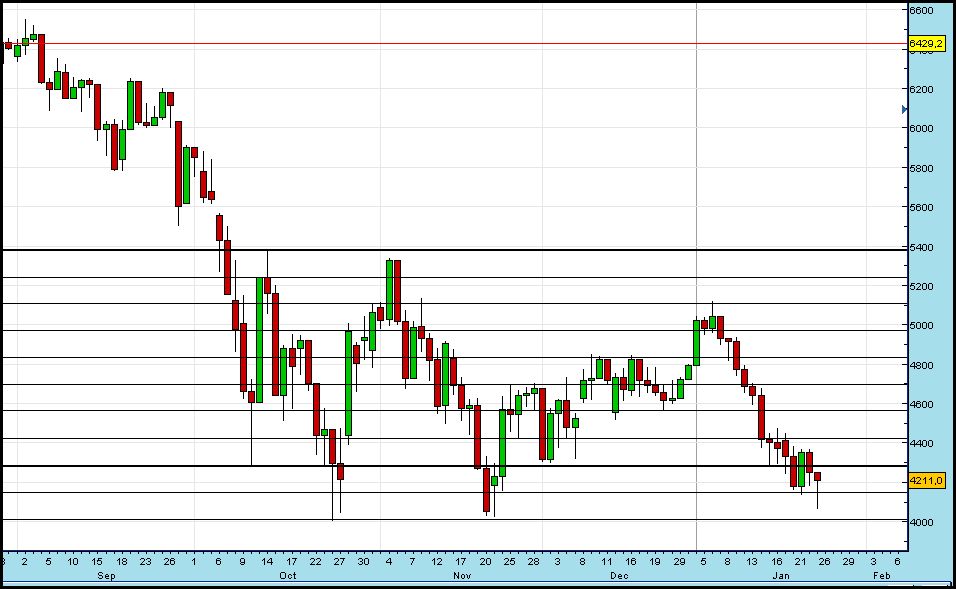Select the yellow 4211,0 current price tag
956x589 pixels.
pyautogui.click(x=926, y=480)
